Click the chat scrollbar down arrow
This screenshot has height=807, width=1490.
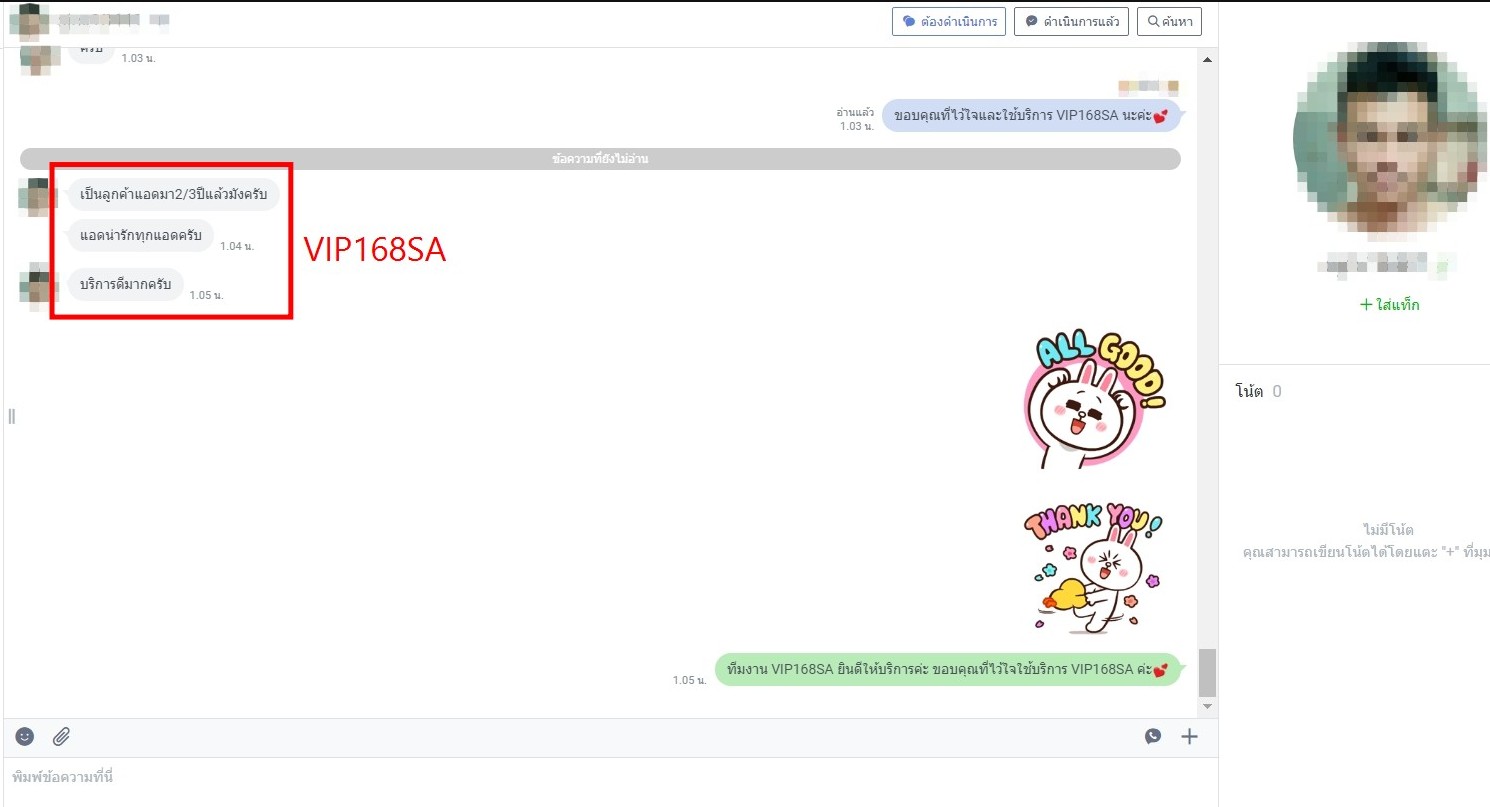[x=1207, y=706]
